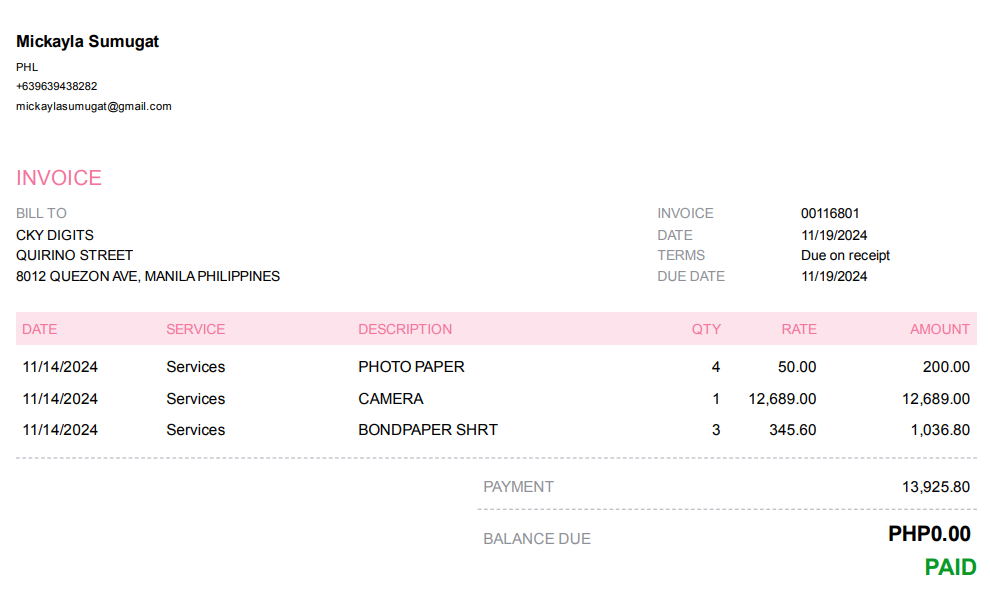Click the SERVICE column header

(196, 329)
